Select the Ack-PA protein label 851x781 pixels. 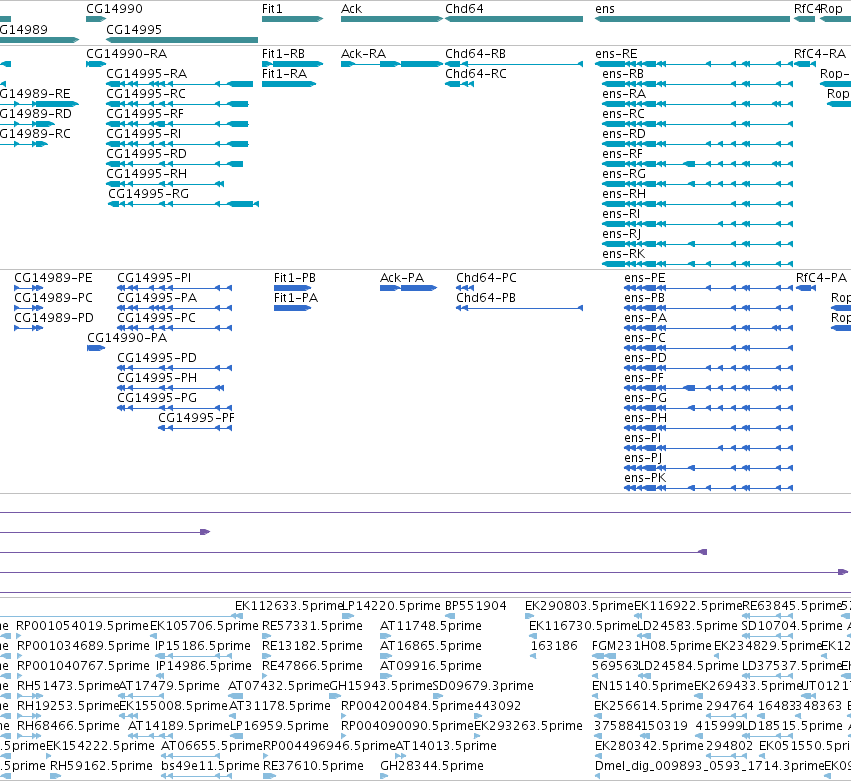[402, 278]
